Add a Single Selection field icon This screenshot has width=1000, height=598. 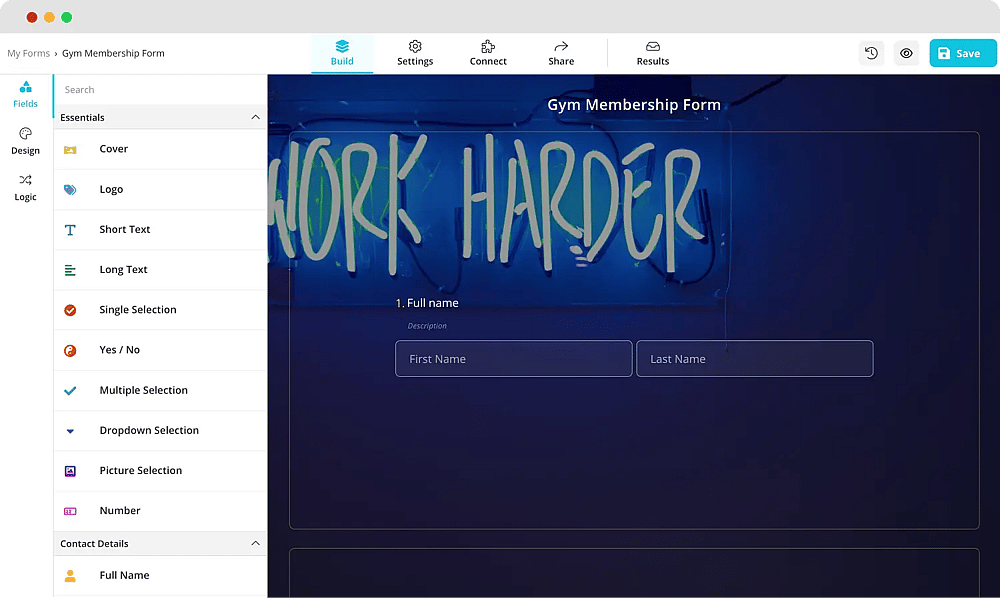[x=70, y=310]
